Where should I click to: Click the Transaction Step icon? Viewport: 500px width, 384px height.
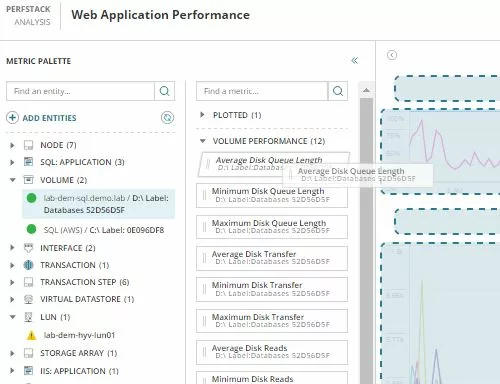[x=29, y=282]
